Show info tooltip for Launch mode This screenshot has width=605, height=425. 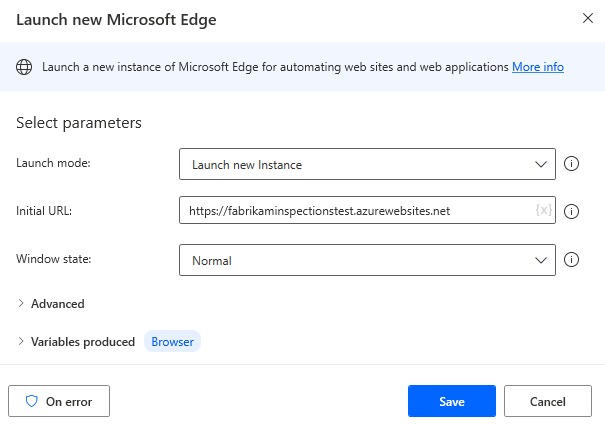[572, 164]
